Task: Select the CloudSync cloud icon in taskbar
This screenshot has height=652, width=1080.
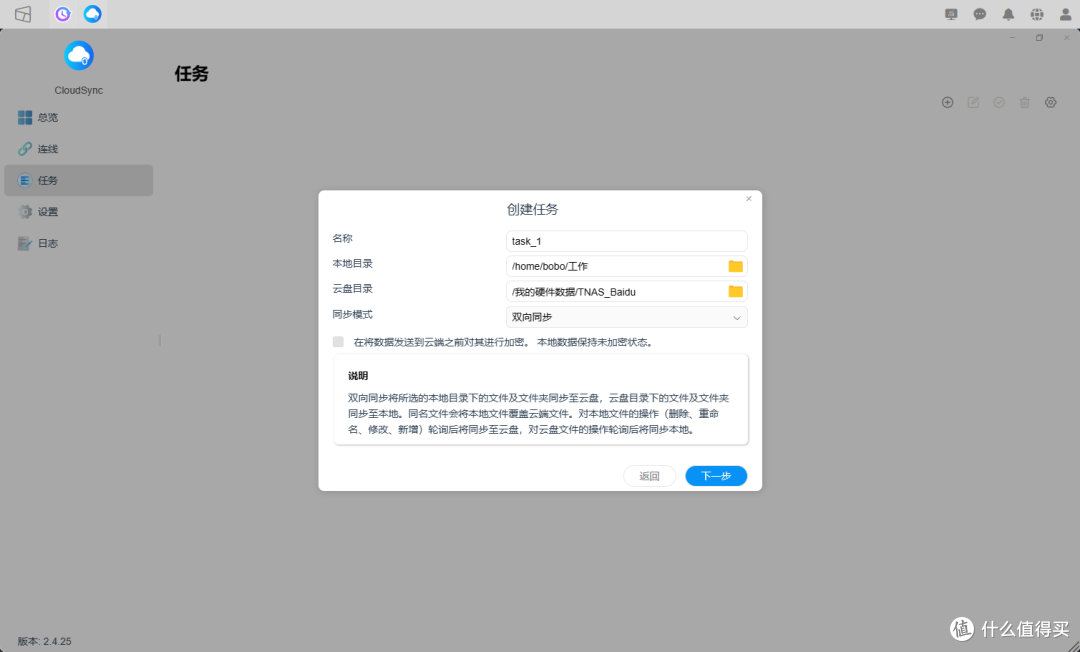Action: click(x=92, y=14)
